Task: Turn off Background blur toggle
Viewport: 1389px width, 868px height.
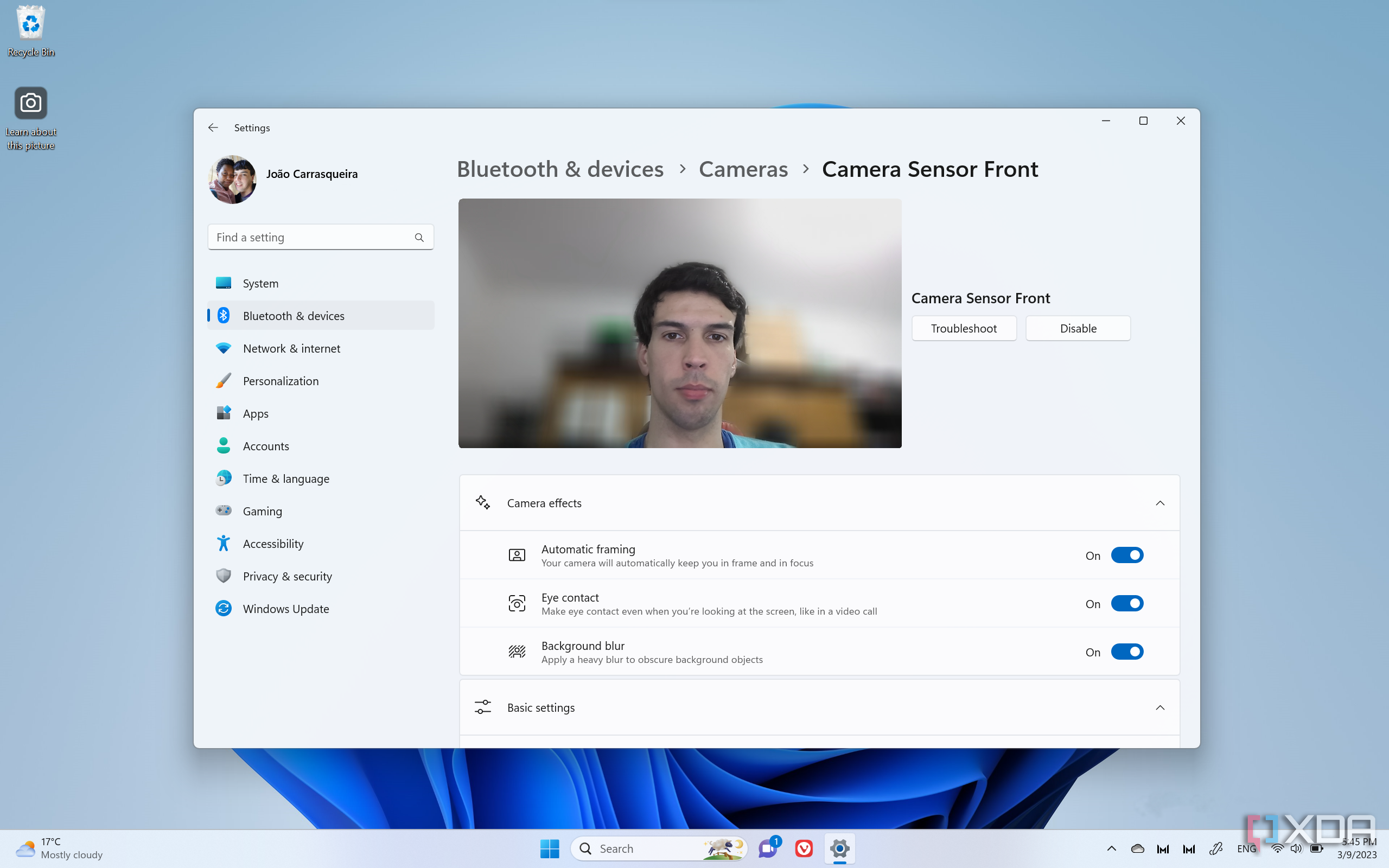Action: point(1127,652)
